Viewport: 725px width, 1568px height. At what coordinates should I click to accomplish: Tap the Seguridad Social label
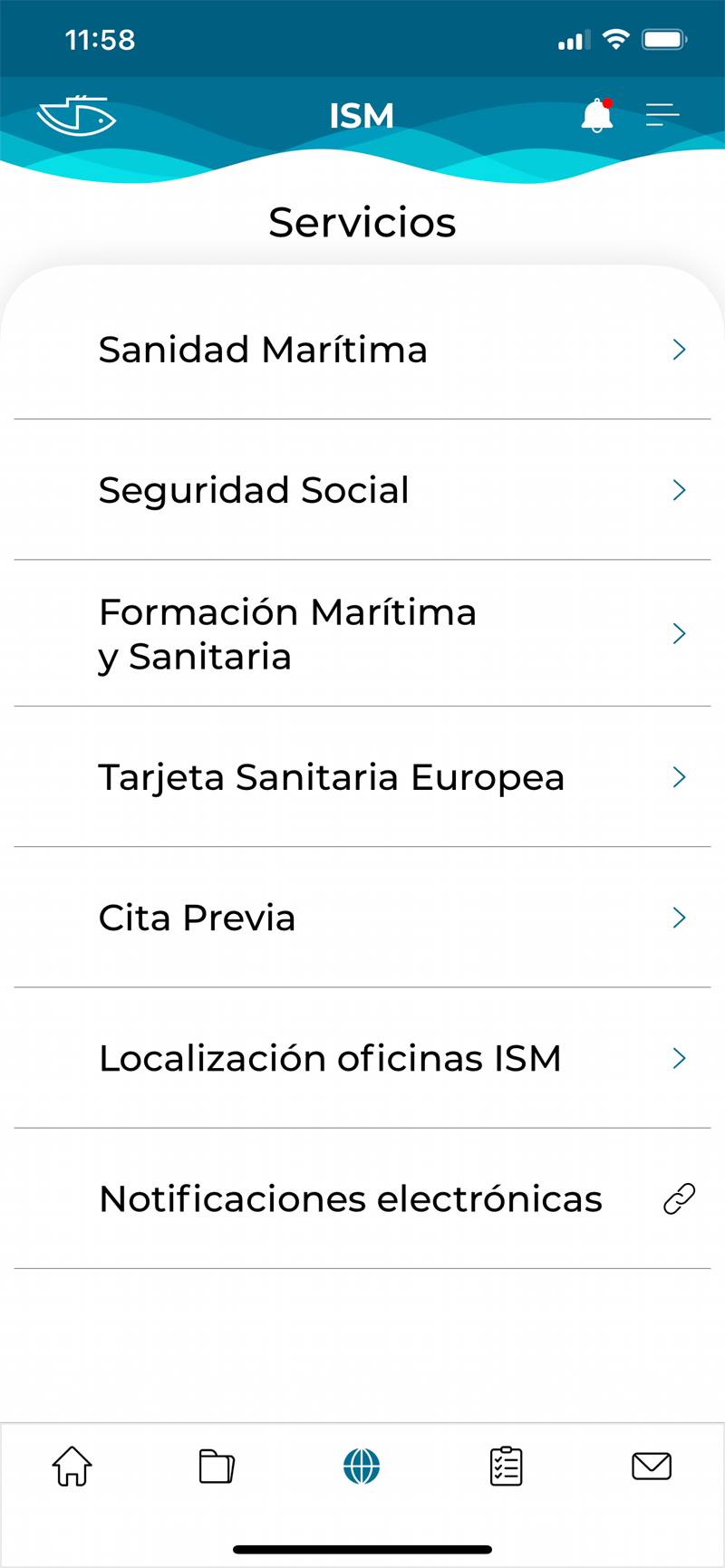(254, 490)
